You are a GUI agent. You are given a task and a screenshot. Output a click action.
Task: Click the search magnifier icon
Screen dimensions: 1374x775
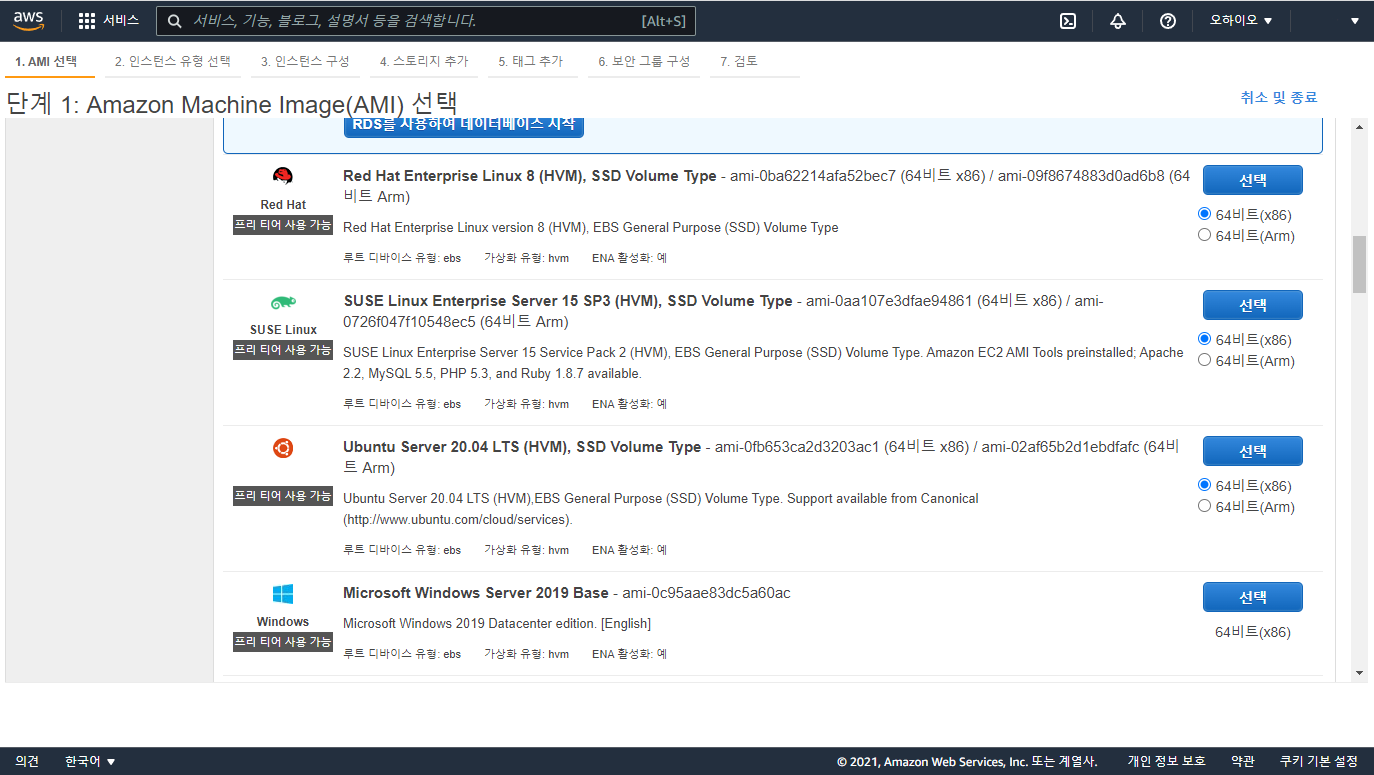coord(175,21)
